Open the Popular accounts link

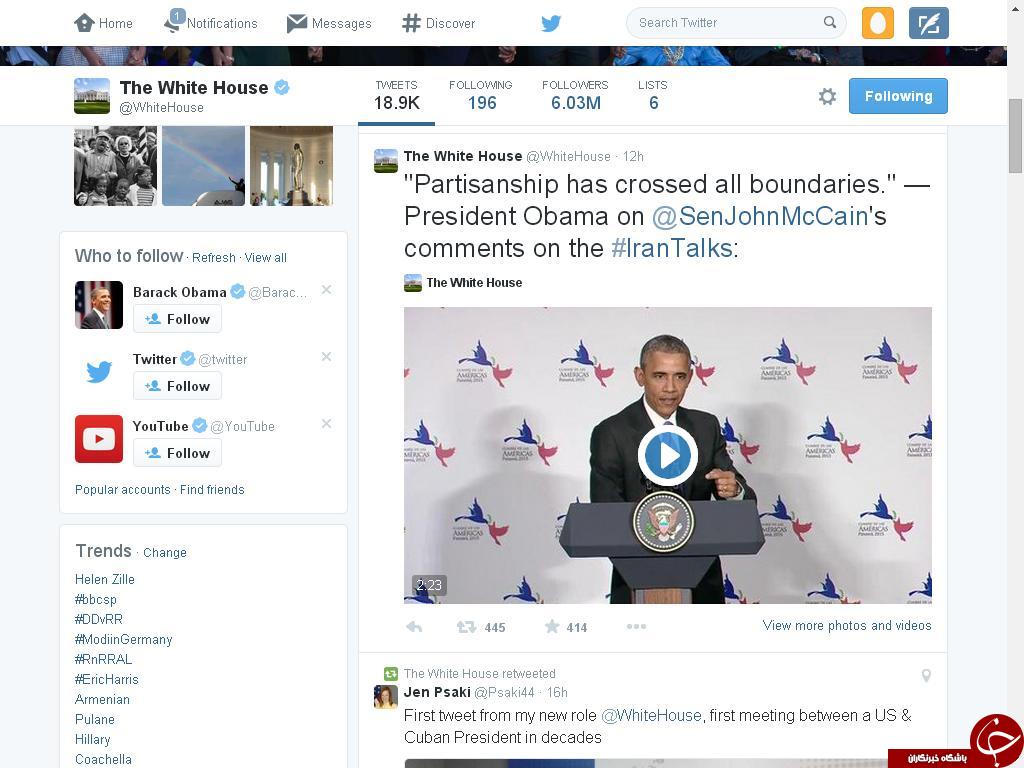click(122, 490)
